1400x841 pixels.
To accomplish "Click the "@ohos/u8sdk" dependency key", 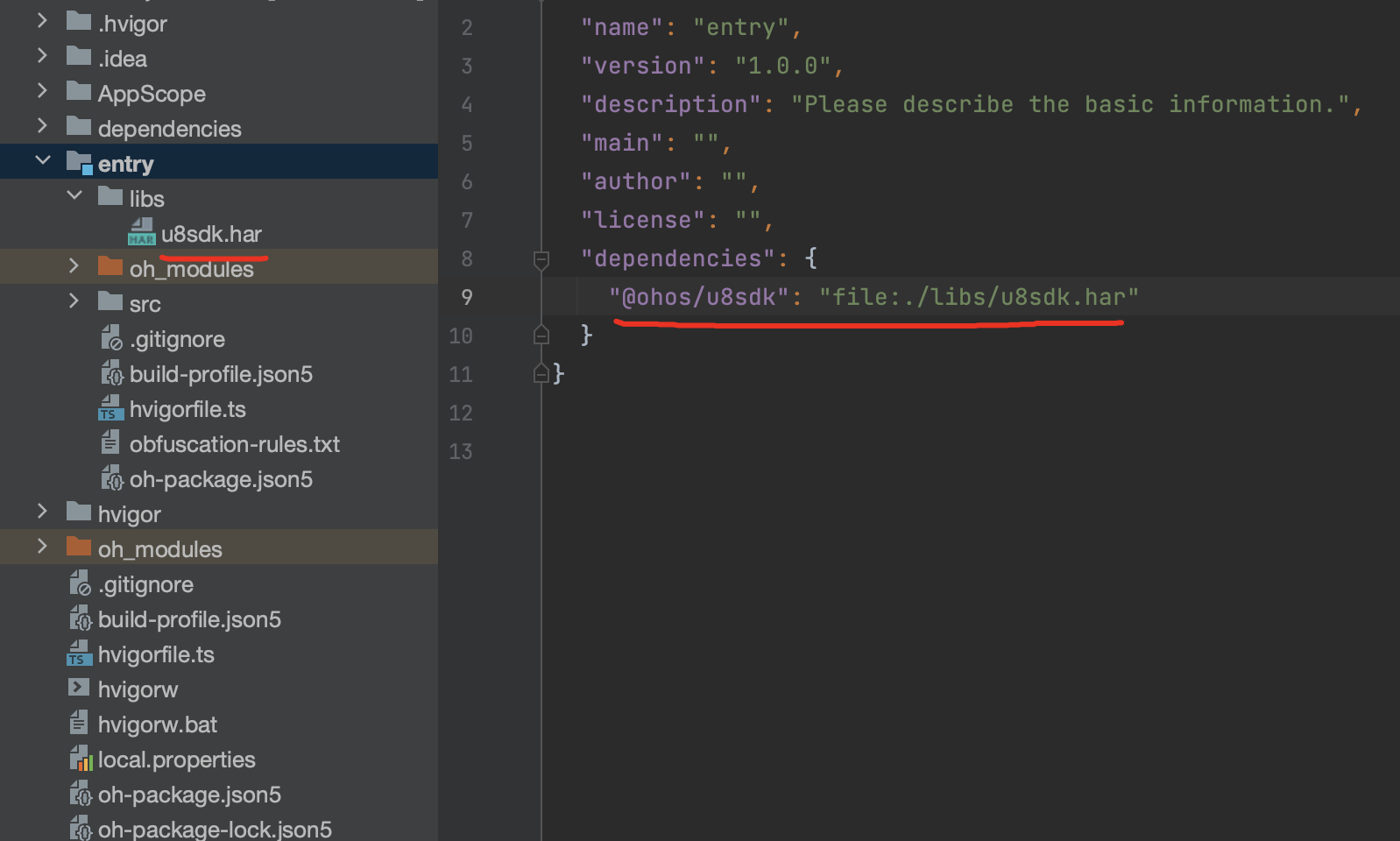I will tap(699, 297).
